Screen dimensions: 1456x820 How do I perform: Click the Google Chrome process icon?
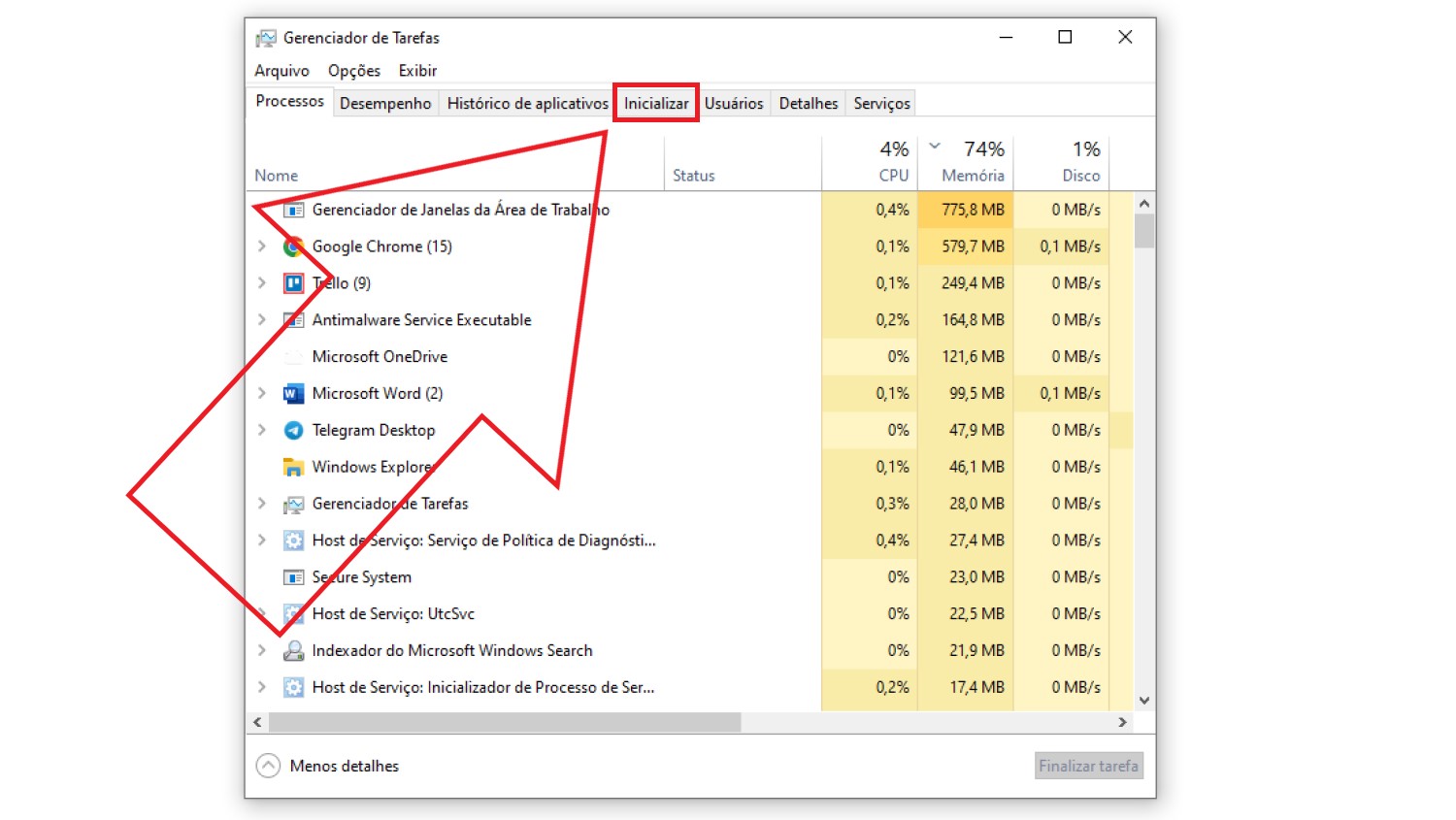pyautogui.click(x=293, y=246)
